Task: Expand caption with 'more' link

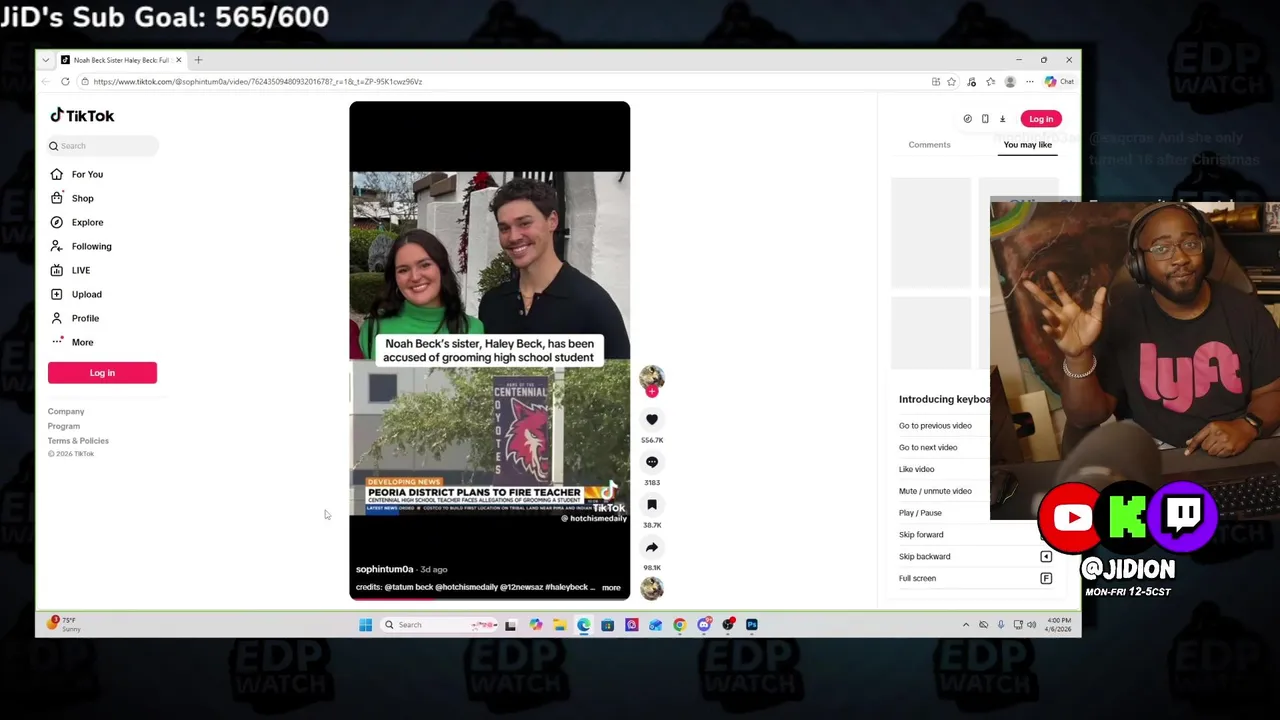Action: point(611,588)
